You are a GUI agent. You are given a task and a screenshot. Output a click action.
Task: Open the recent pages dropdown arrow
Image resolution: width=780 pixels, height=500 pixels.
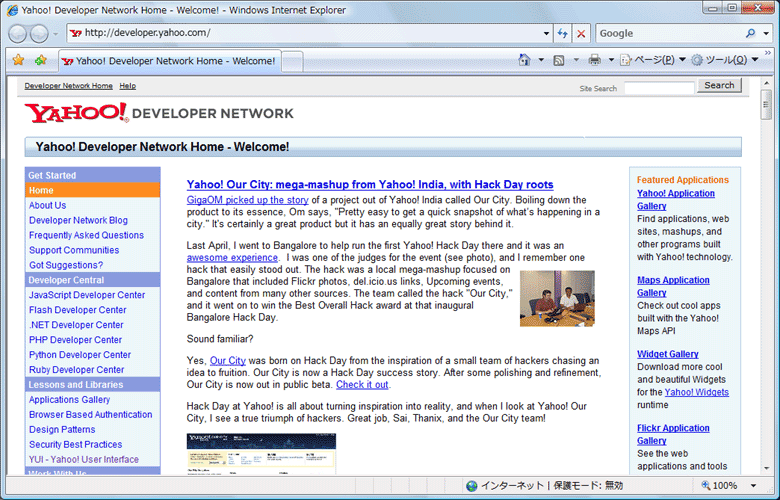pyautogui.click(x=55, y=34)
